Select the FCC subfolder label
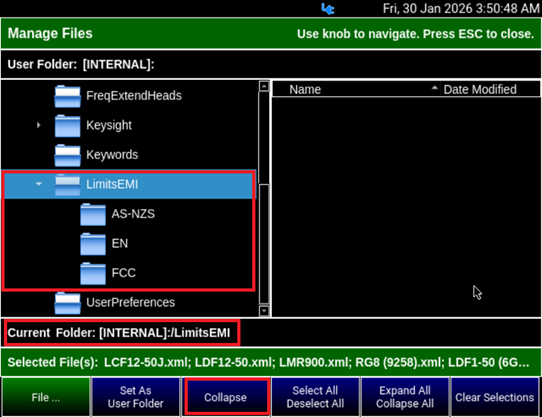This screenshot has width=542, height=417. [x=123, y=273]
